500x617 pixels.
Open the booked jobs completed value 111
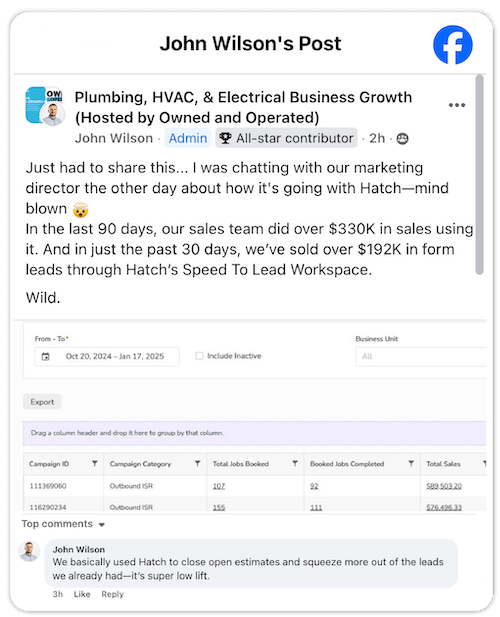[x=316, y=507]
